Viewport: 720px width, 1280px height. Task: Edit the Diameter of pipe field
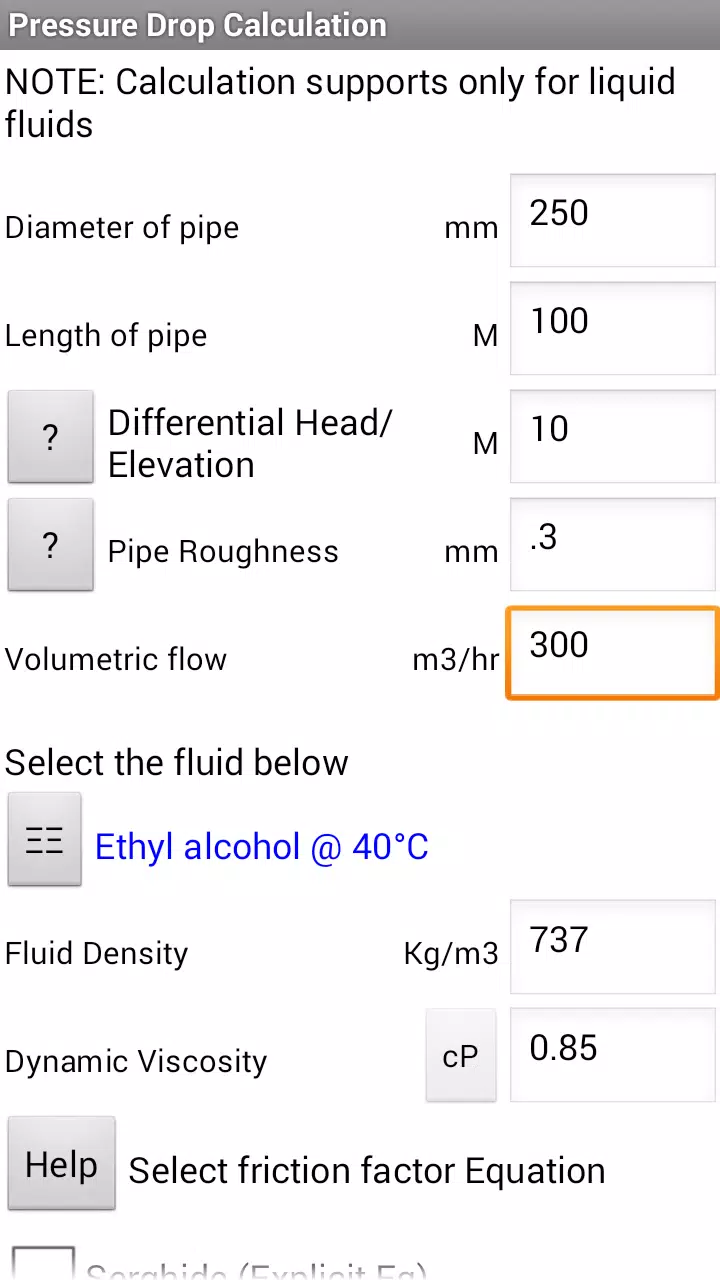pyautogui.click(x=613, y=220)
